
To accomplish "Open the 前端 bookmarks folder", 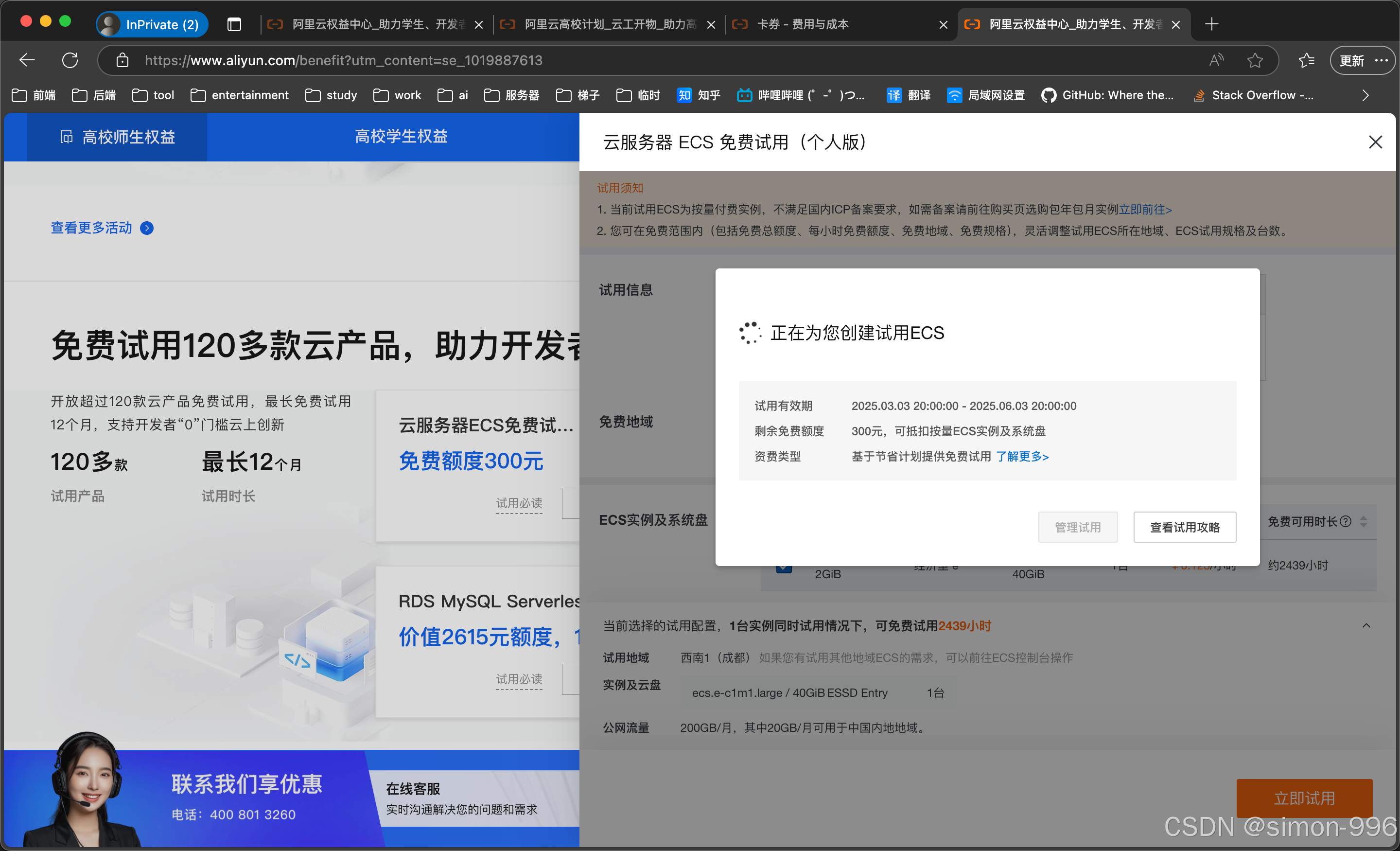I will pos(34,95).
